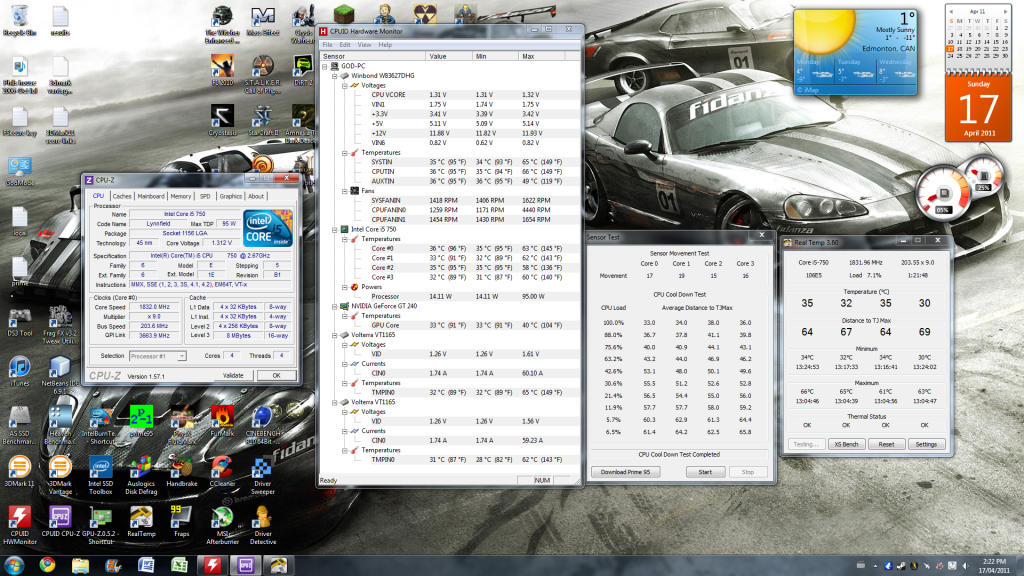The height and width of the screenshot is (576, 1024).
Task: Launch F1 2010 desktop shortcut
Action: [x=222, y=71]
